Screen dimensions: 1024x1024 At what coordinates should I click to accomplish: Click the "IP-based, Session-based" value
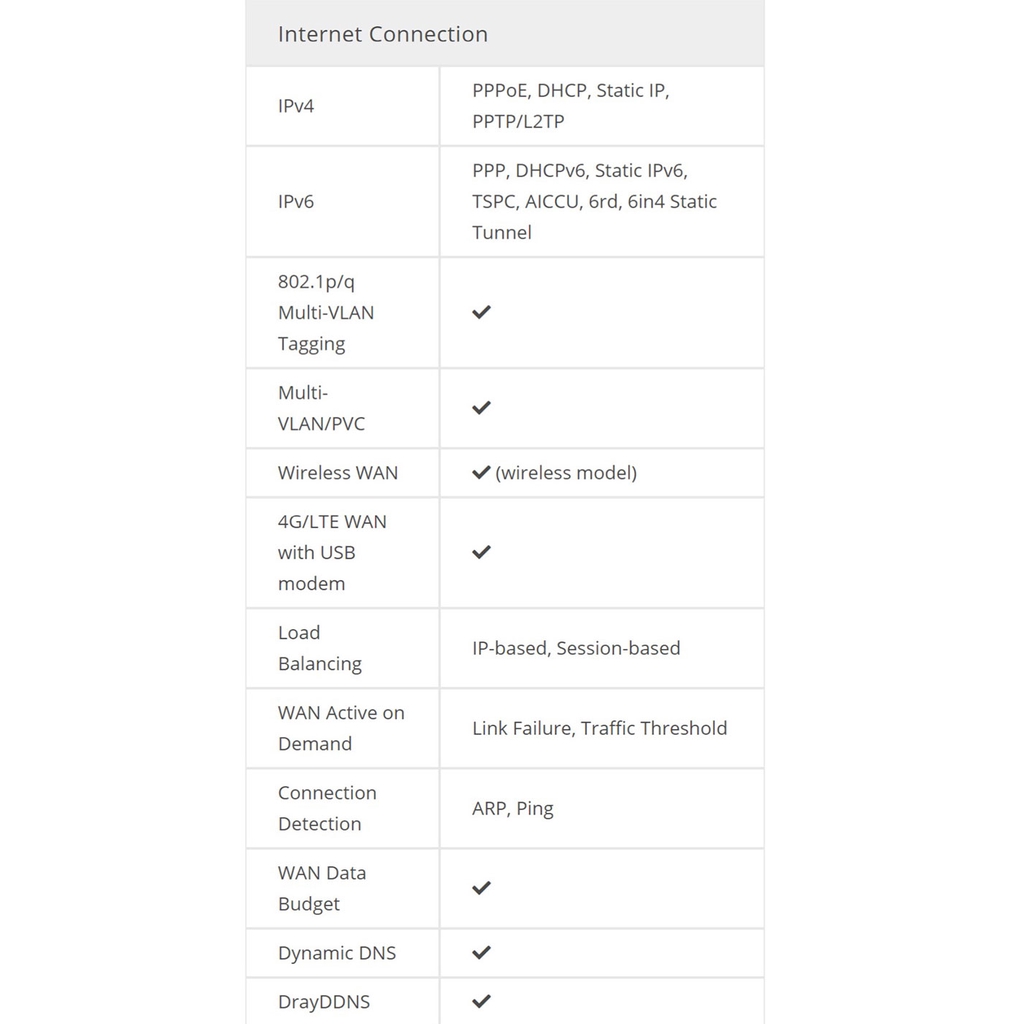[x=576, y=648]
